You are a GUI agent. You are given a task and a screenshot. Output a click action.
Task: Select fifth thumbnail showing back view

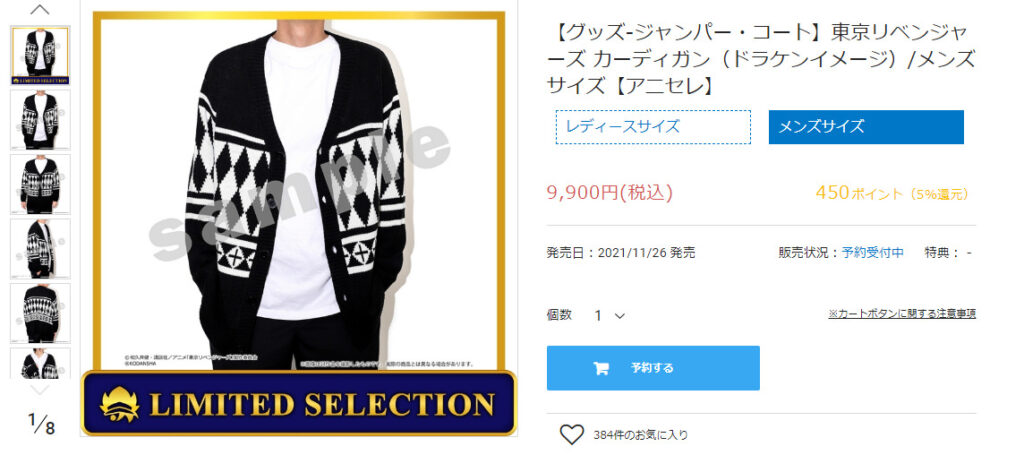[40, 313]
